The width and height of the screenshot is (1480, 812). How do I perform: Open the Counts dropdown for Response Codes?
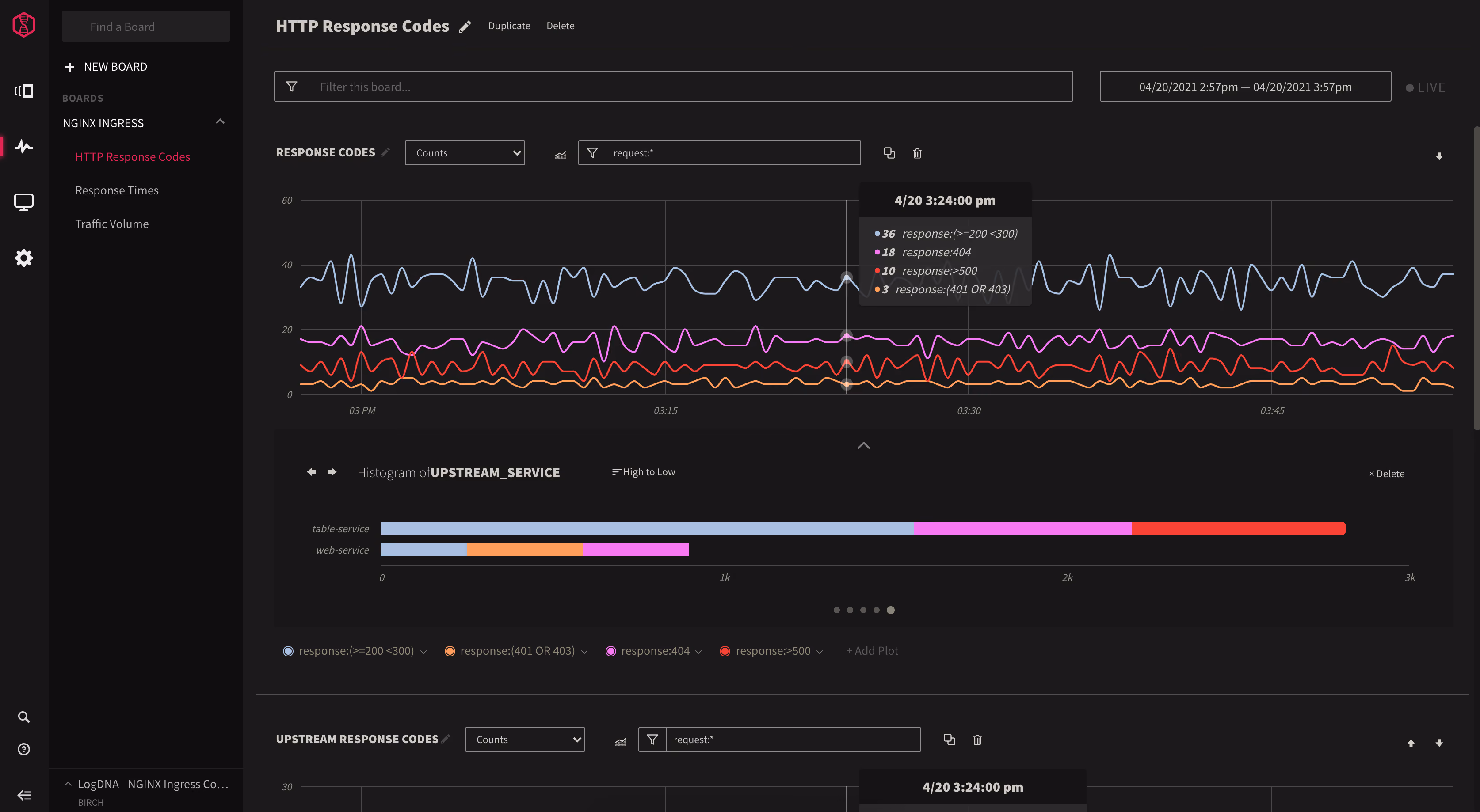point(465,153)
